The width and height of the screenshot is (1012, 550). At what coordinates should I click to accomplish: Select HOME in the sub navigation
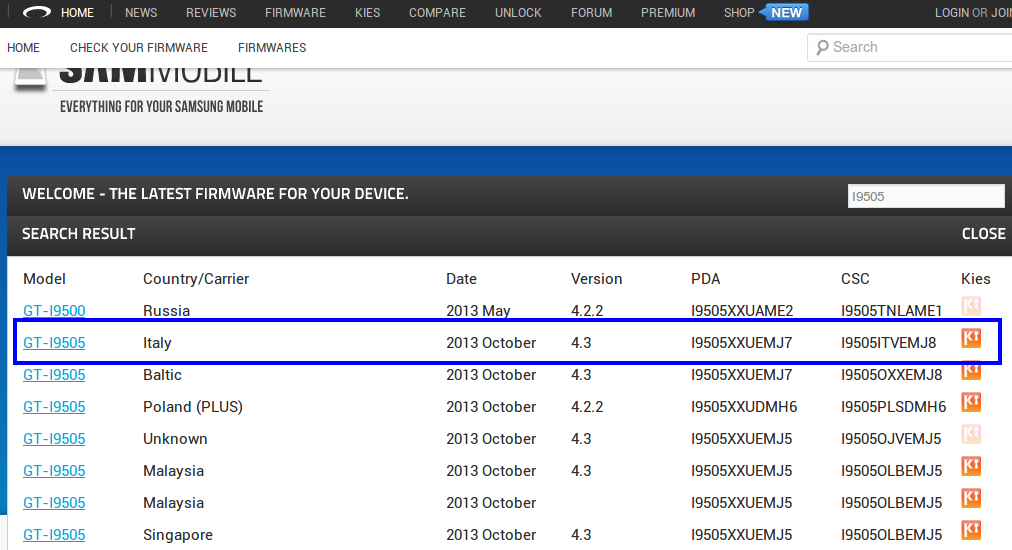tap(23, 48)
